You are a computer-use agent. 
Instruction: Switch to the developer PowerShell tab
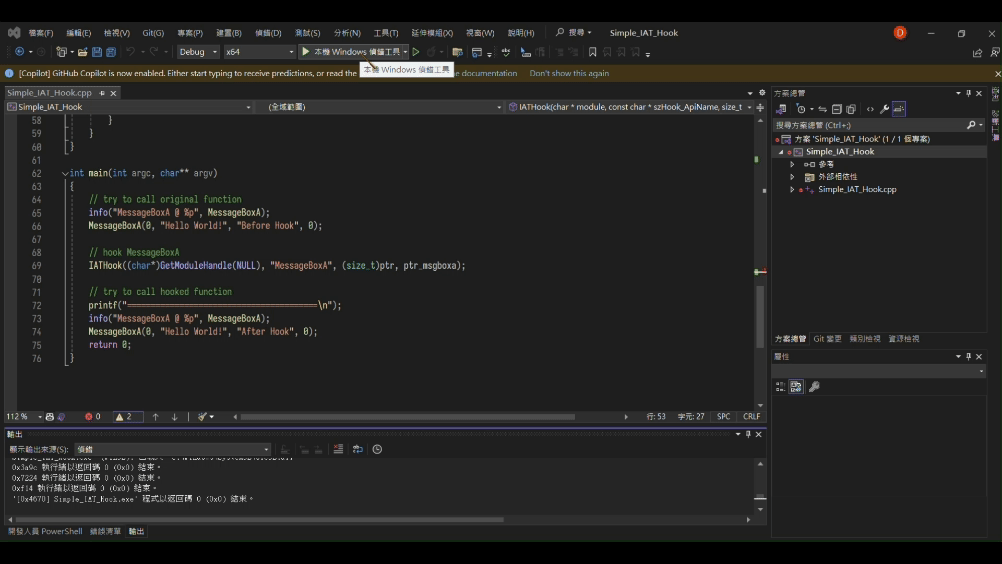click(45, 531)
